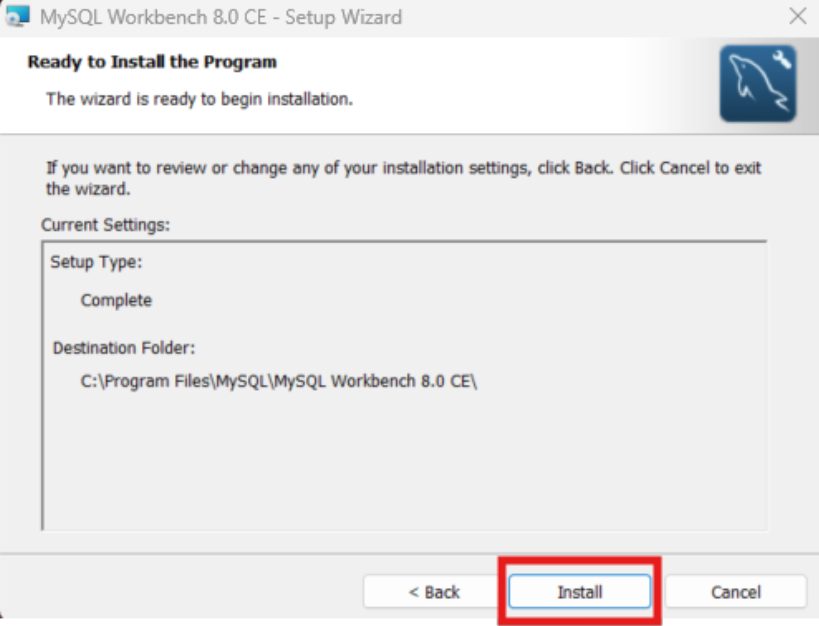Click the review or change settings instruction text
This screenshot has height=626, width=819.
tap(403, 178)
